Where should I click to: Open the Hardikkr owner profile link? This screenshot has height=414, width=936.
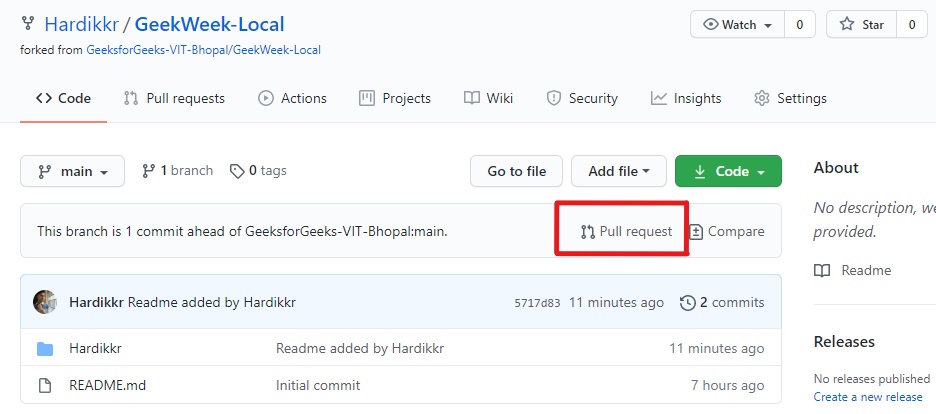point(82,24)
